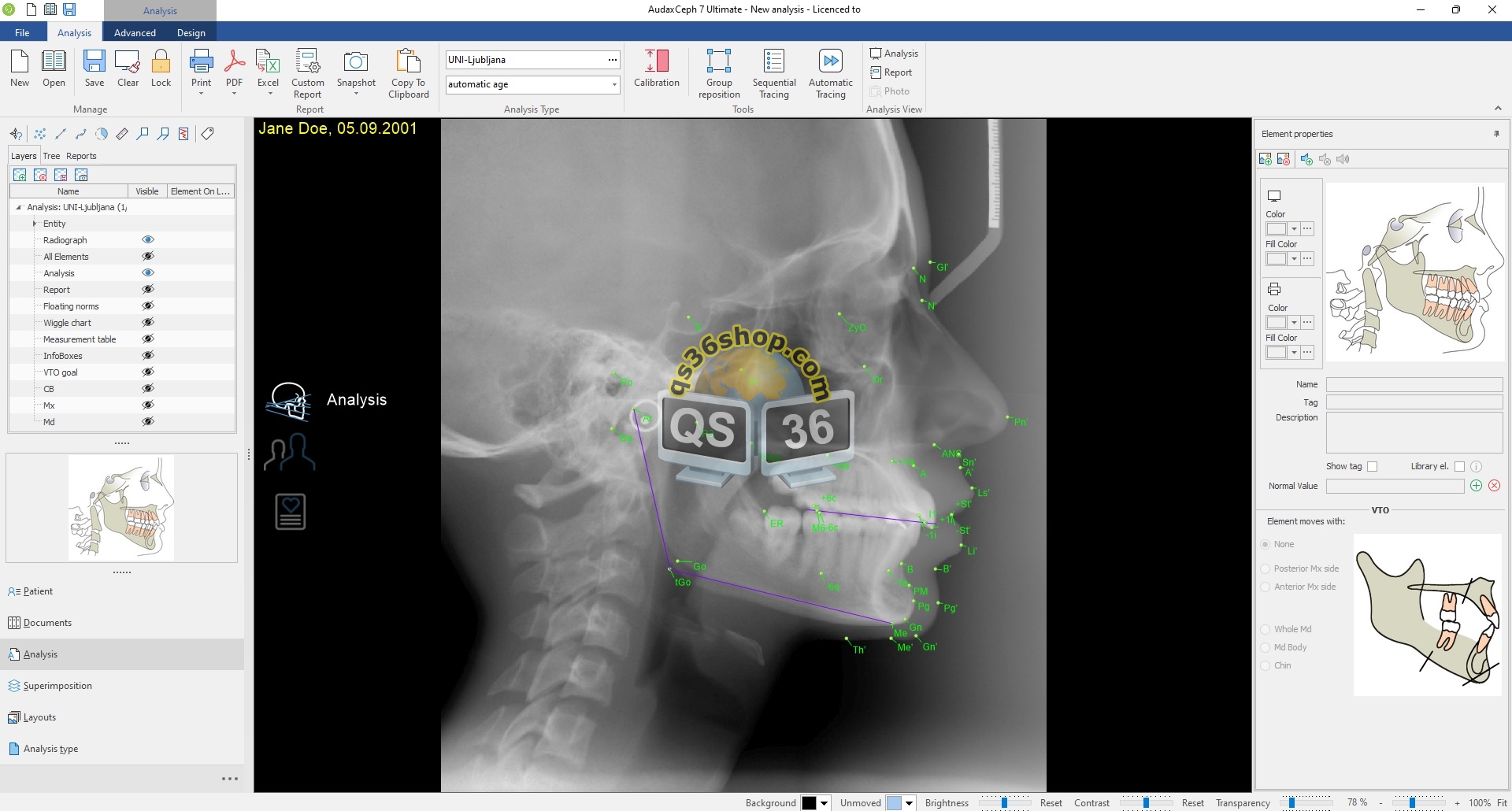Copy the analysis to clipboard
The height and width of the screenshot is (811, 1512).
click(408, 61)
